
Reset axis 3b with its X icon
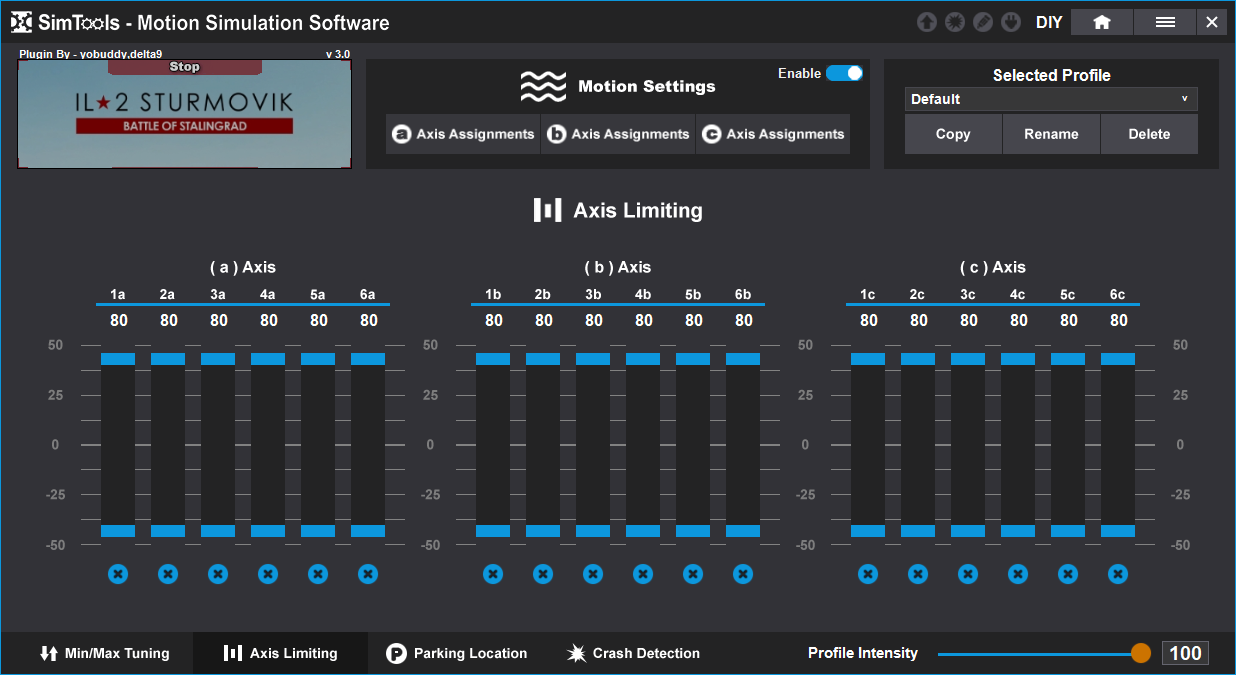tap(593, 574)
